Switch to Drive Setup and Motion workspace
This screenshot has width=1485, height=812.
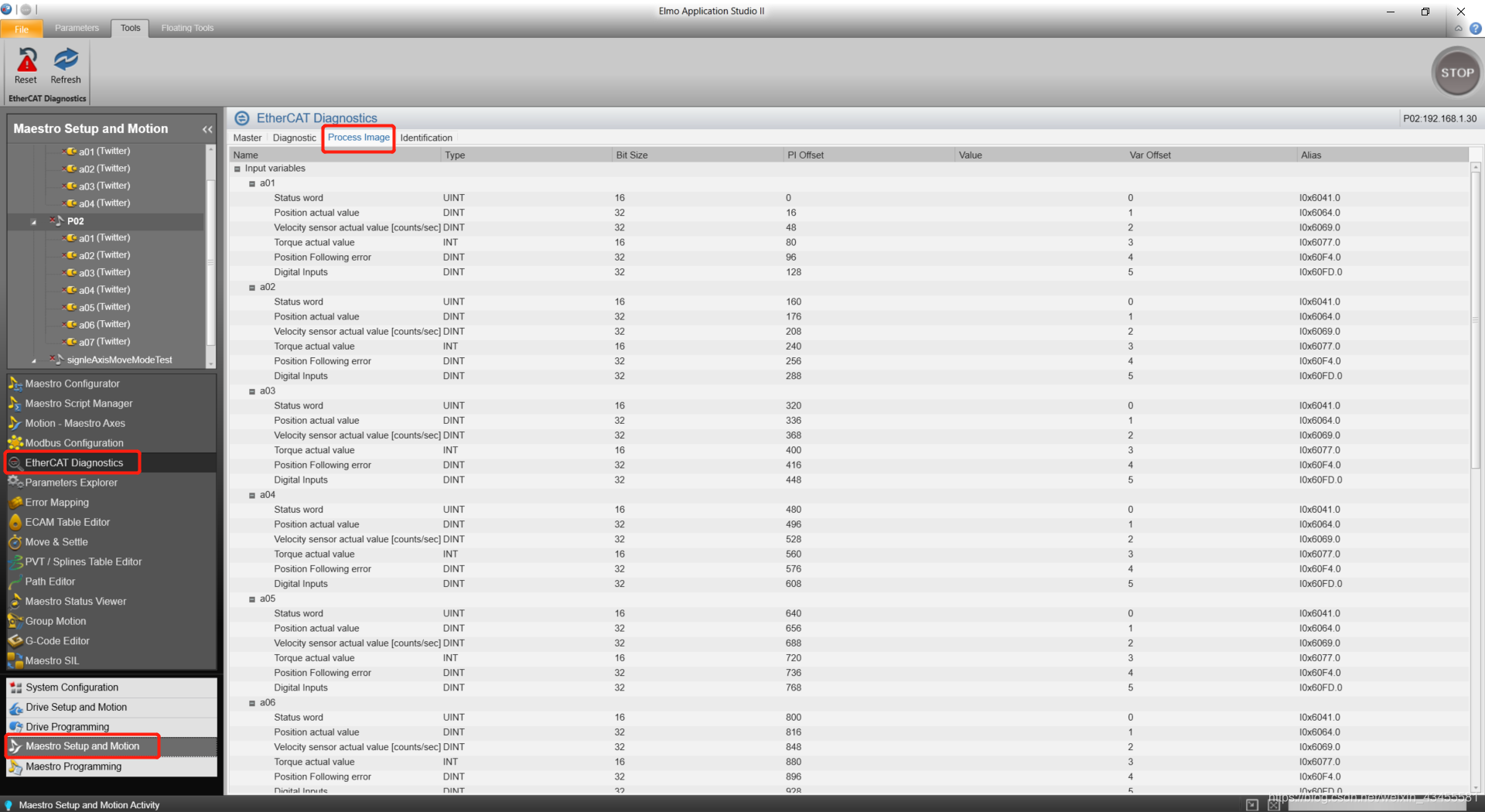(111, 708)
